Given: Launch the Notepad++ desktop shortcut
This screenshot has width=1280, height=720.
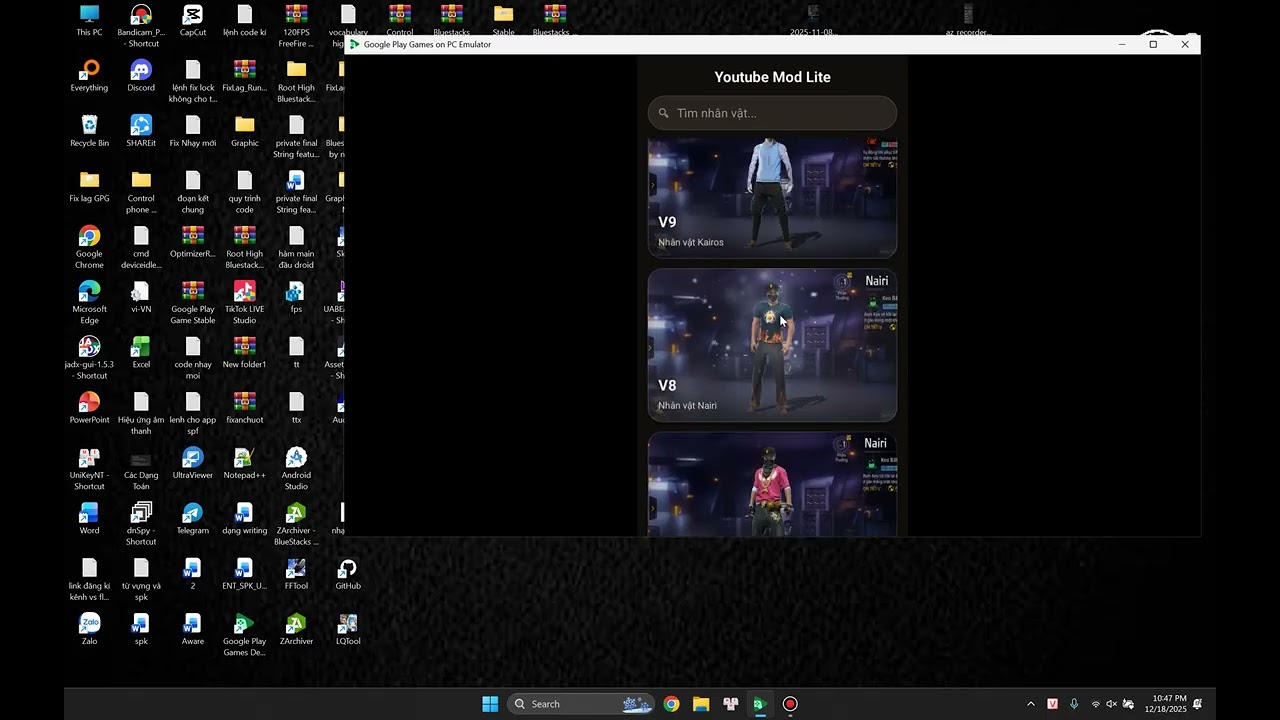Looking at the screenshot, I should 244,463.
